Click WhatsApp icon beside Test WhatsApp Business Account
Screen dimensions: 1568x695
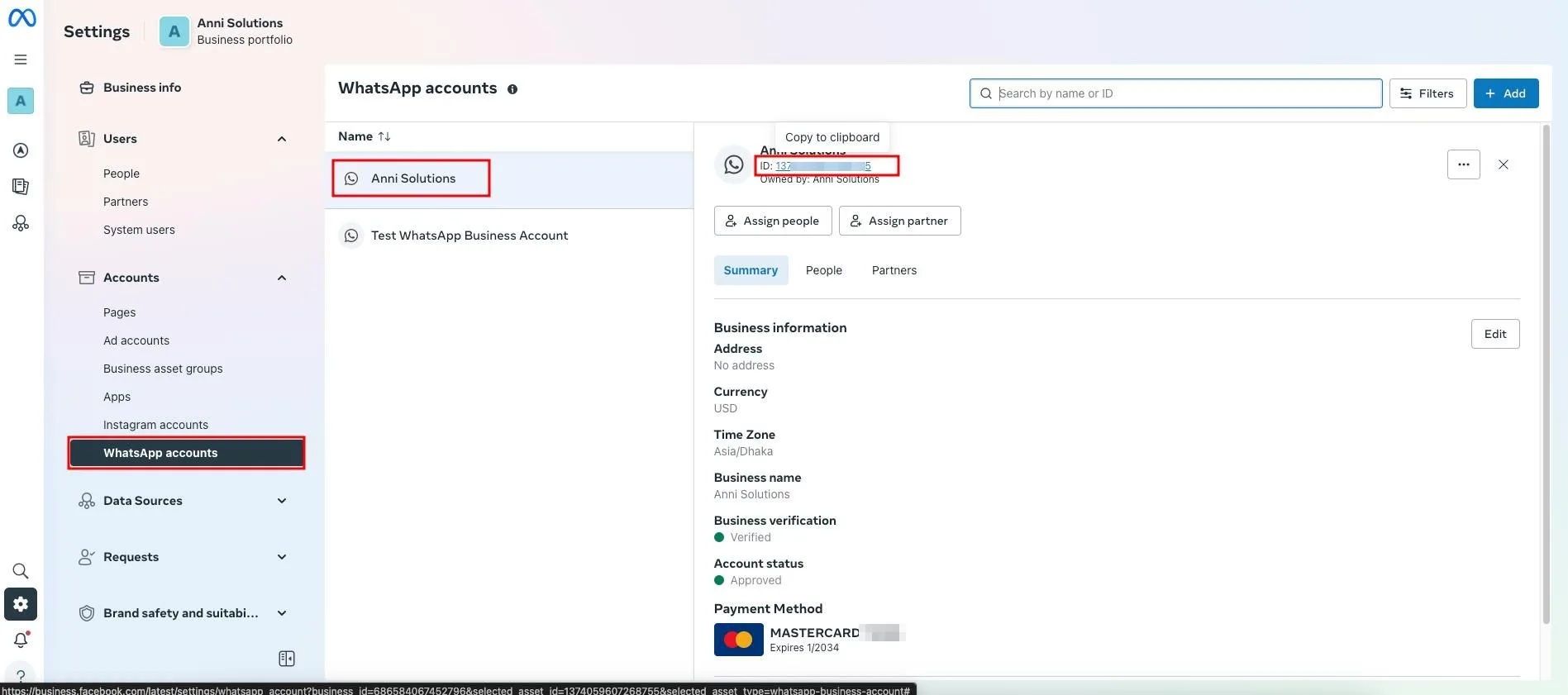click(x=351, y=236)
